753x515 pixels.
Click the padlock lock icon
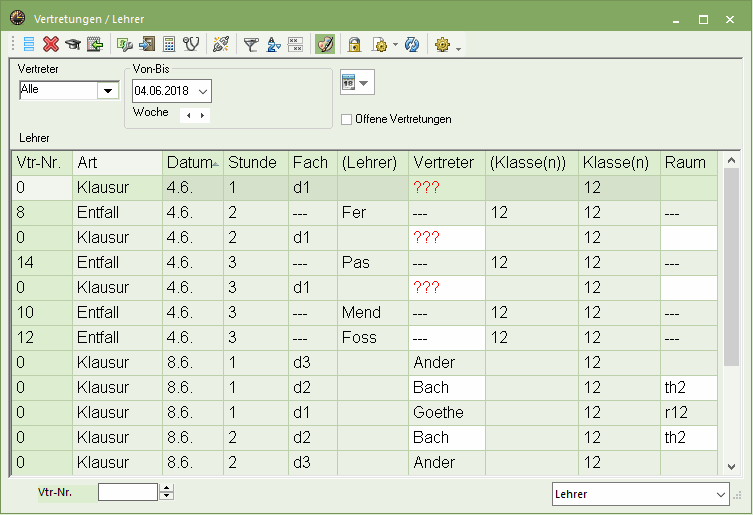(x=354, y=44)
